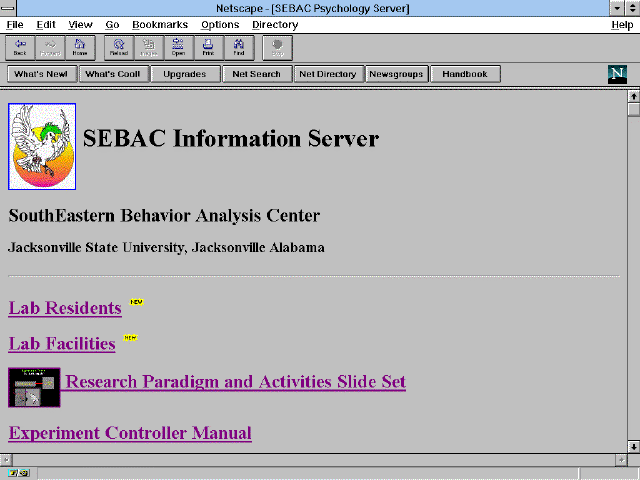Click the Netscape N logo icon
Viewport: 640px width, 480px height.
[617, 74]
